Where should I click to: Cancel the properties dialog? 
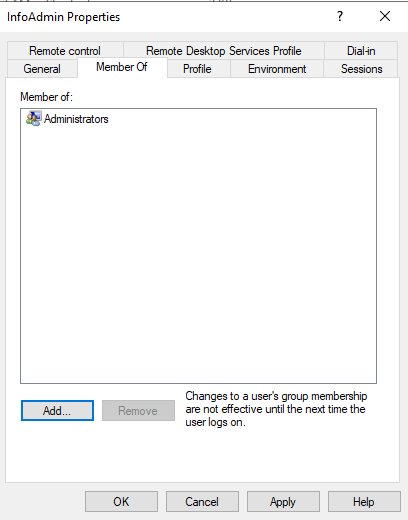(x=202, y=501)
